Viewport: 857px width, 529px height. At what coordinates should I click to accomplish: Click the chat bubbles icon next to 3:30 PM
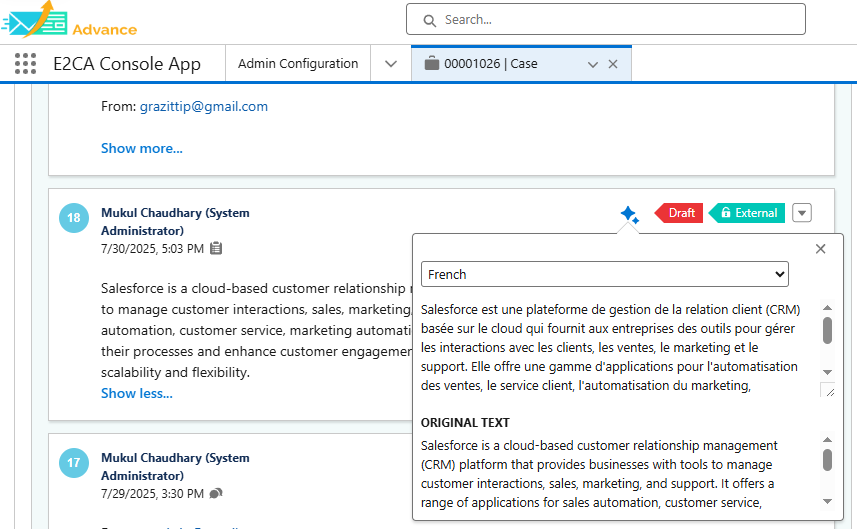tap(216, 493)
